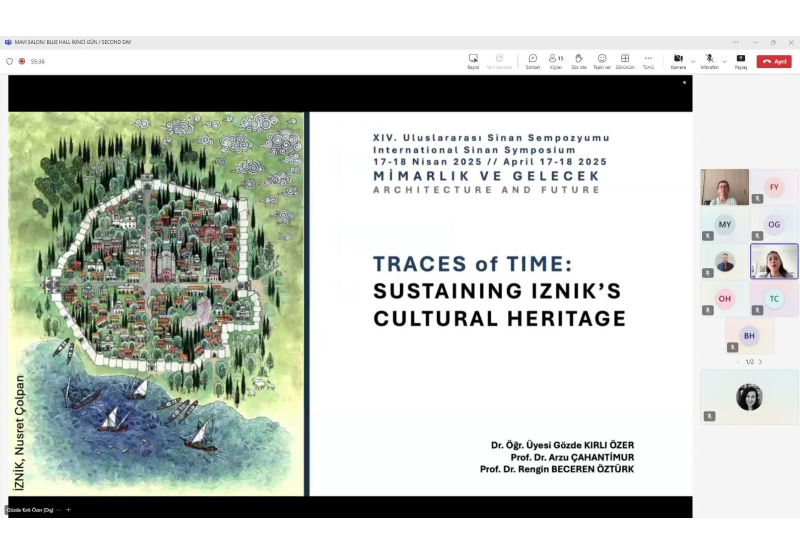Viewport: 800px width, 554px height.
Task: Click the 17-18 Nisan 2025 date line
Action: tap(490, 162)
